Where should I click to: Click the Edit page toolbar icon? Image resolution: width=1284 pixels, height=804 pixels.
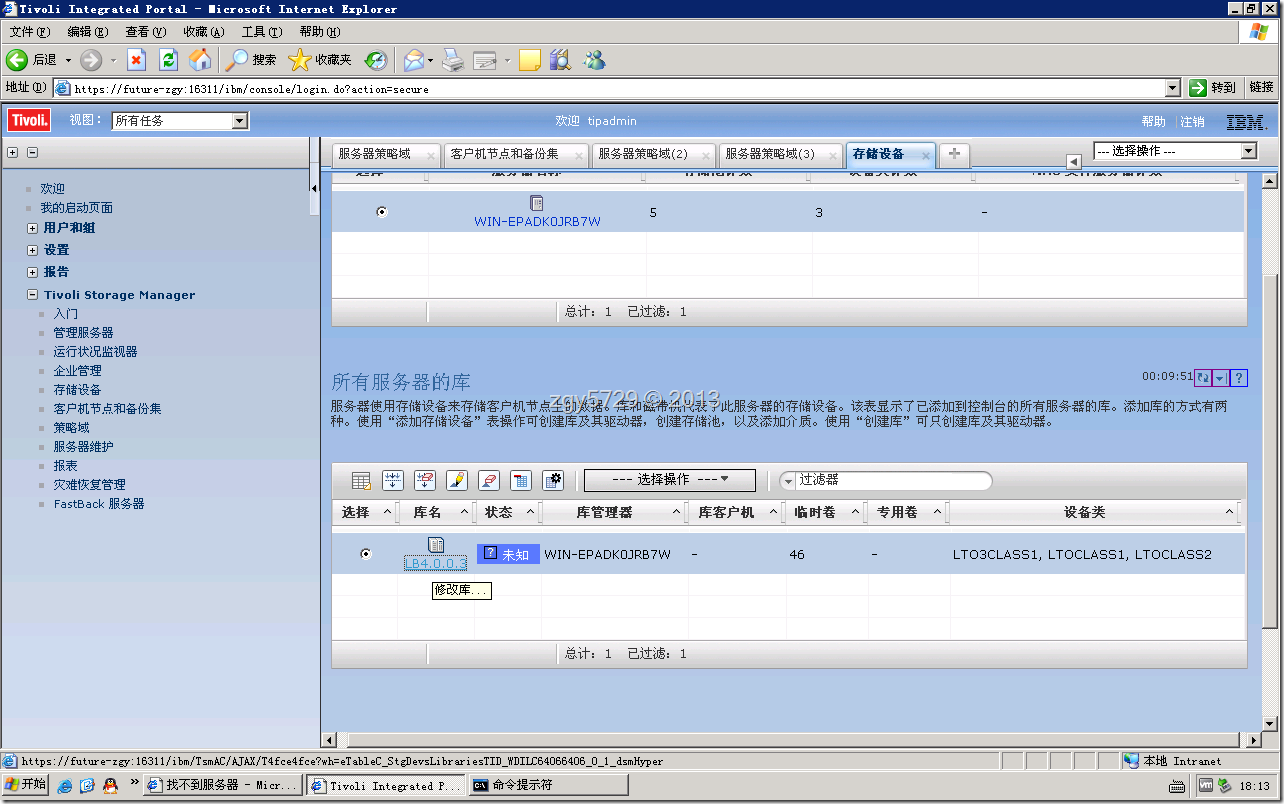pos(485,60)
